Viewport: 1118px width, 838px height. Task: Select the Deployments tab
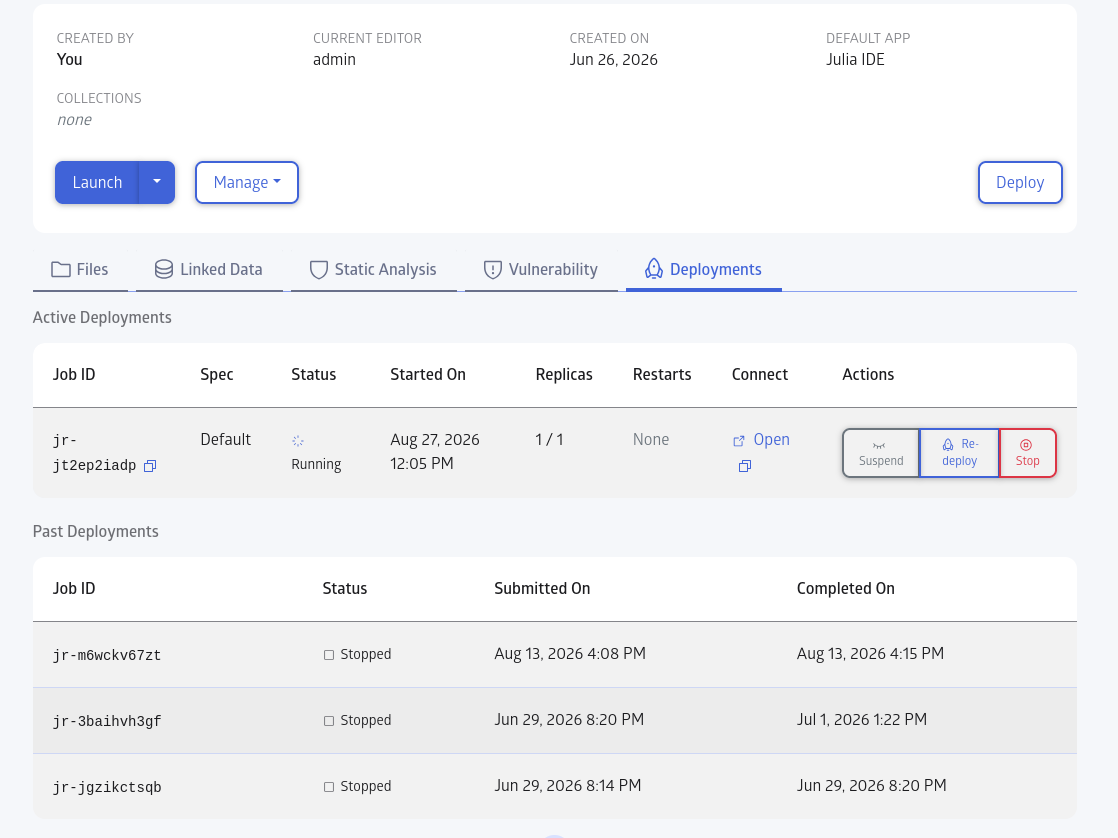point(704,270)
